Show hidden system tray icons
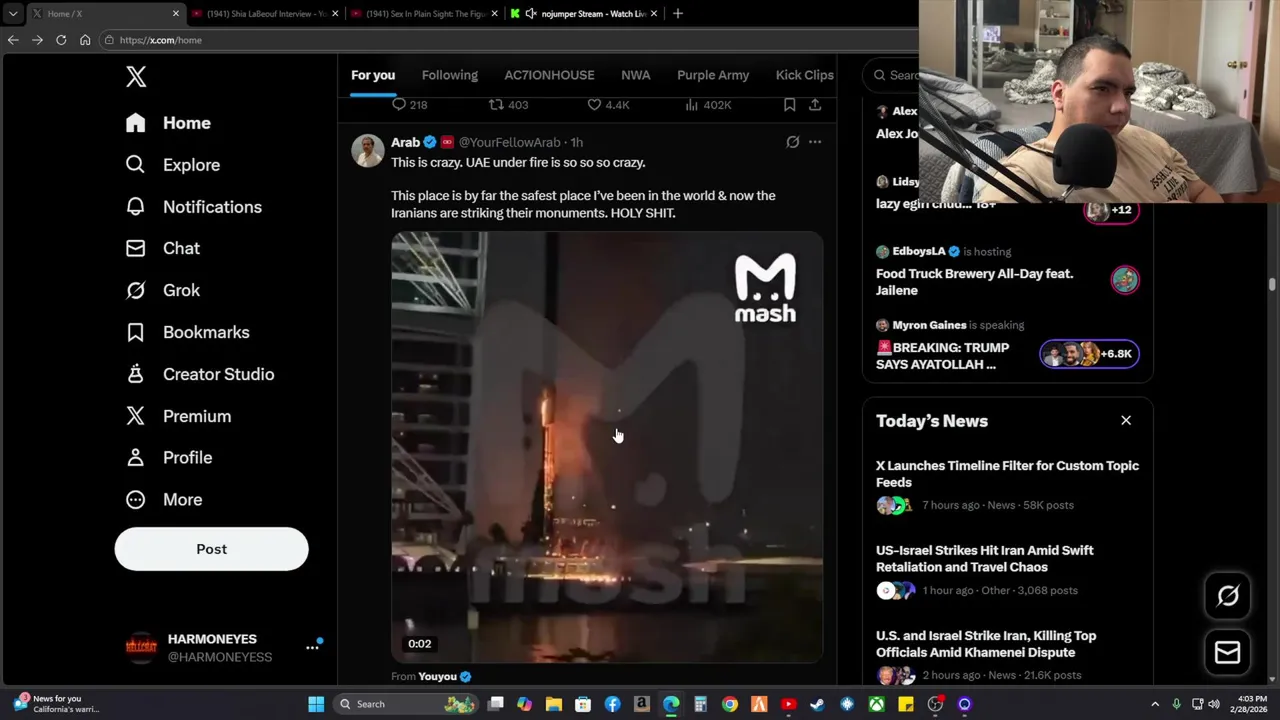This screenshot has width=1280, height=720. [1155, 704]
